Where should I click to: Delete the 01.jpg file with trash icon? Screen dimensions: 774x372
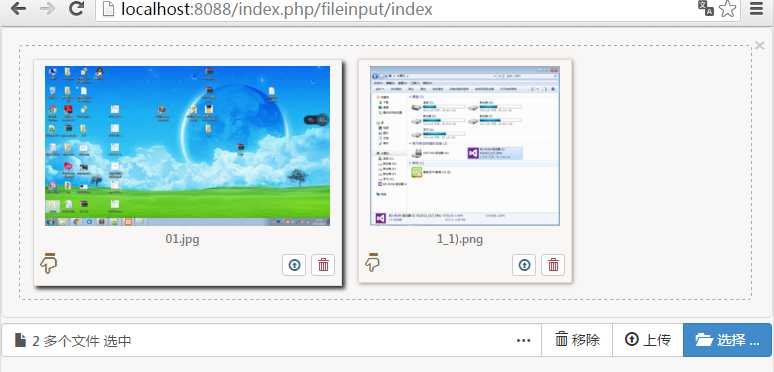pyautogui.click(x=323, y=265)
